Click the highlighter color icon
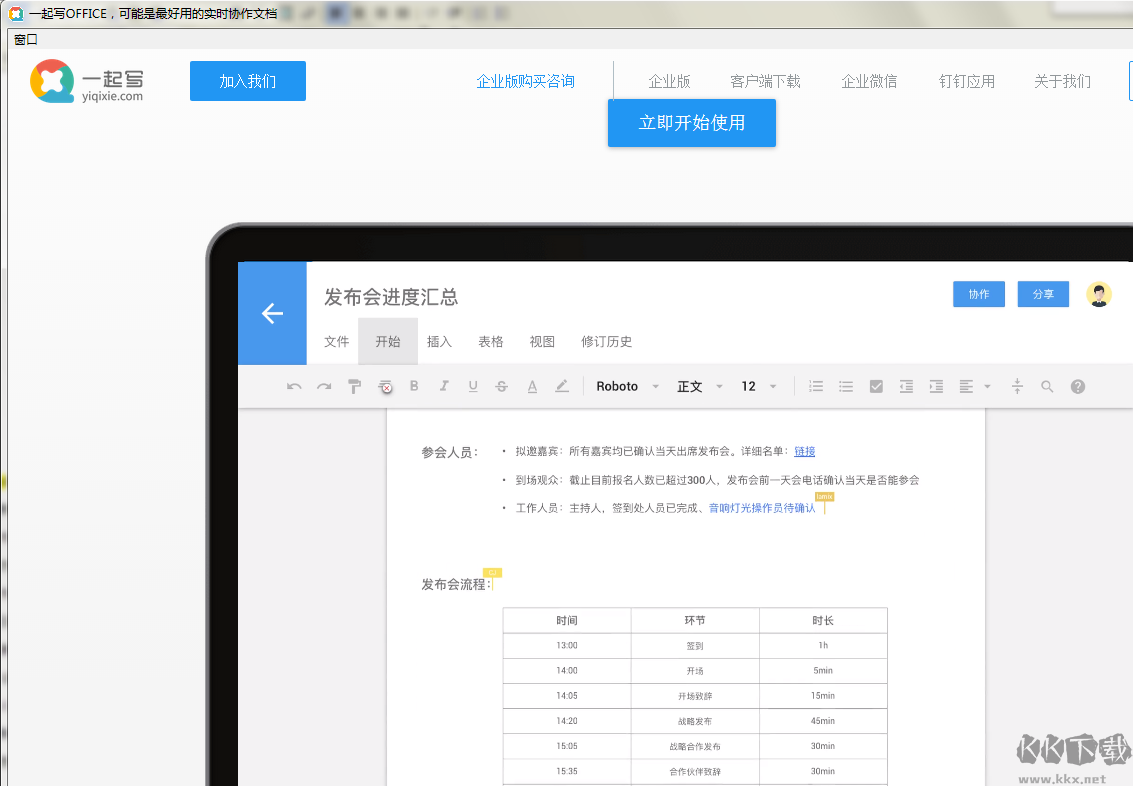1133x786 pixels. pos(561,386)
